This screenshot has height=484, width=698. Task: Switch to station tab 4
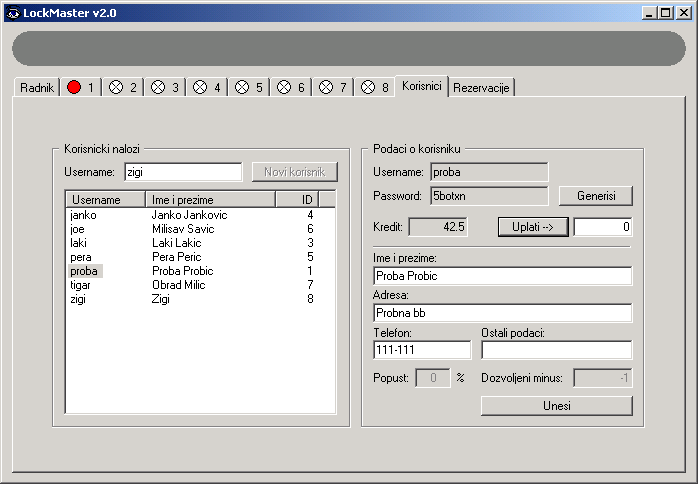pyautogui.click(x=207, y=87)
